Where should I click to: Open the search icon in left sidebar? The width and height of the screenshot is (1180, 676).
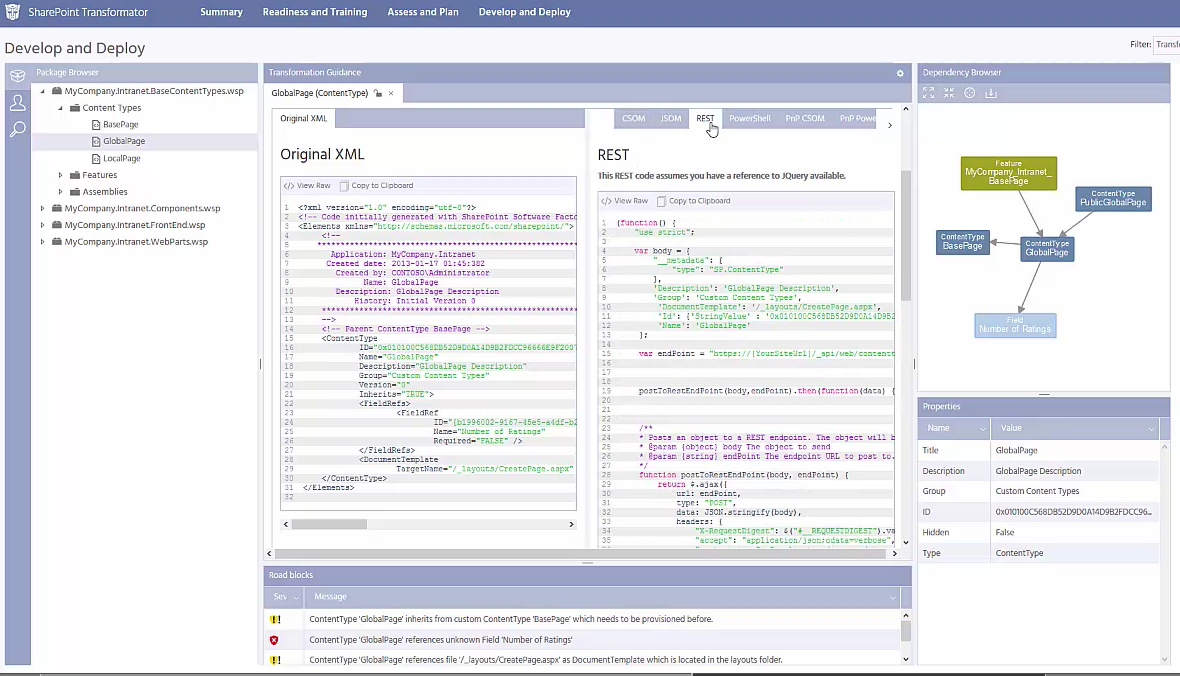coord(18,129)
